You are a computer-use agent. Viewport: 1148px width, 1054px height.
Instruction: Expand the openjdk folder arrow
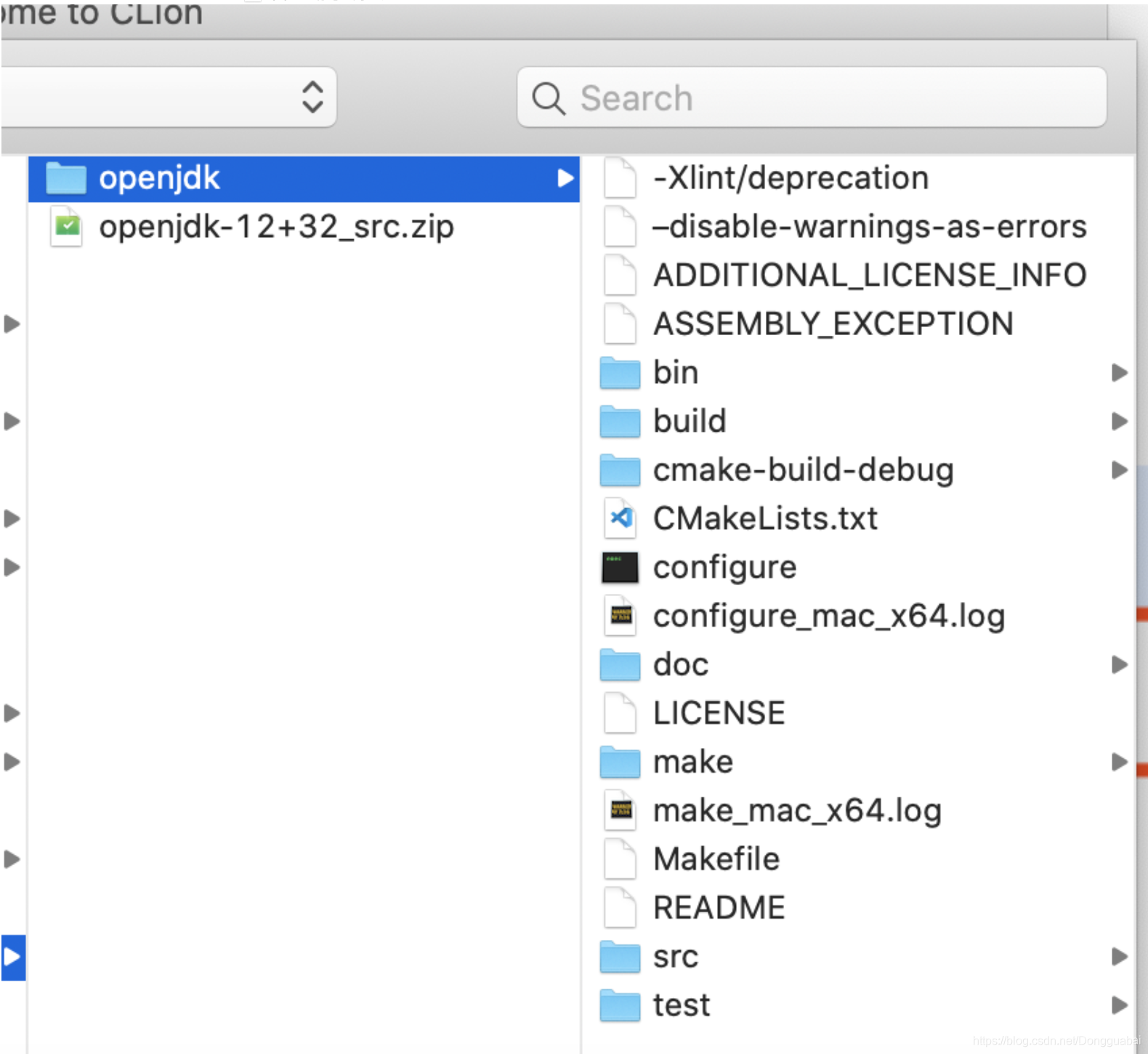(x=565, y=178)
